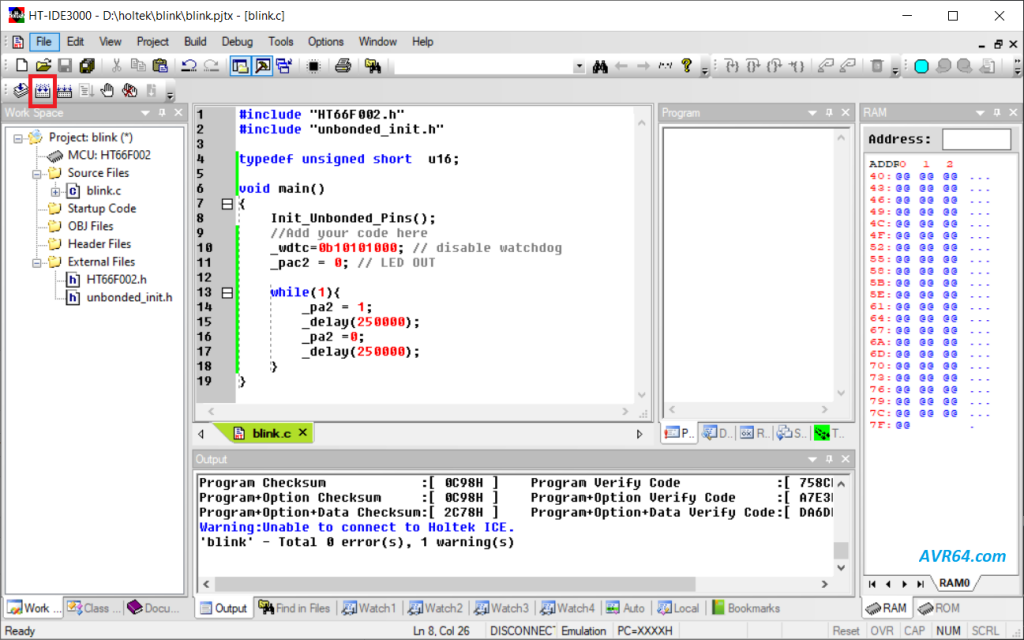Click the cyan circle toolbar icon

(921, 66)
